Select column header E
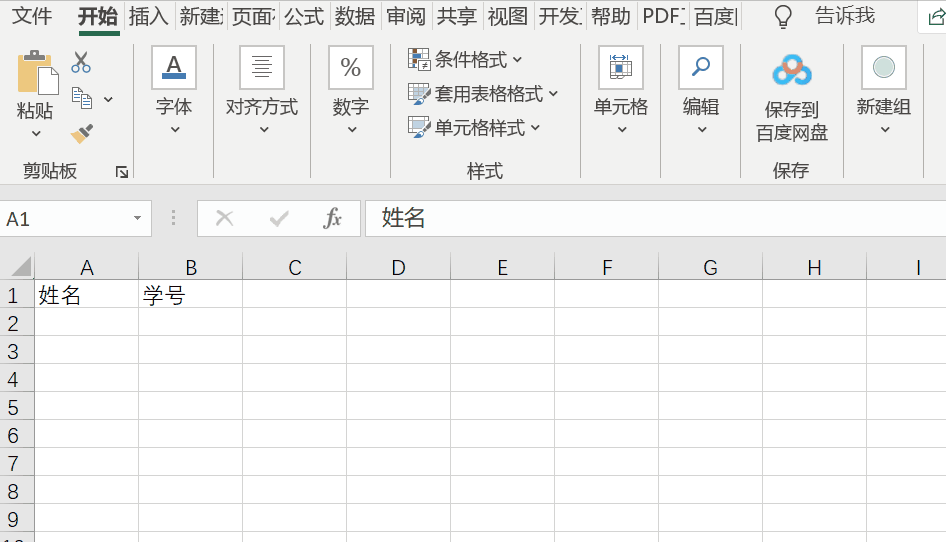 (502, 267)
